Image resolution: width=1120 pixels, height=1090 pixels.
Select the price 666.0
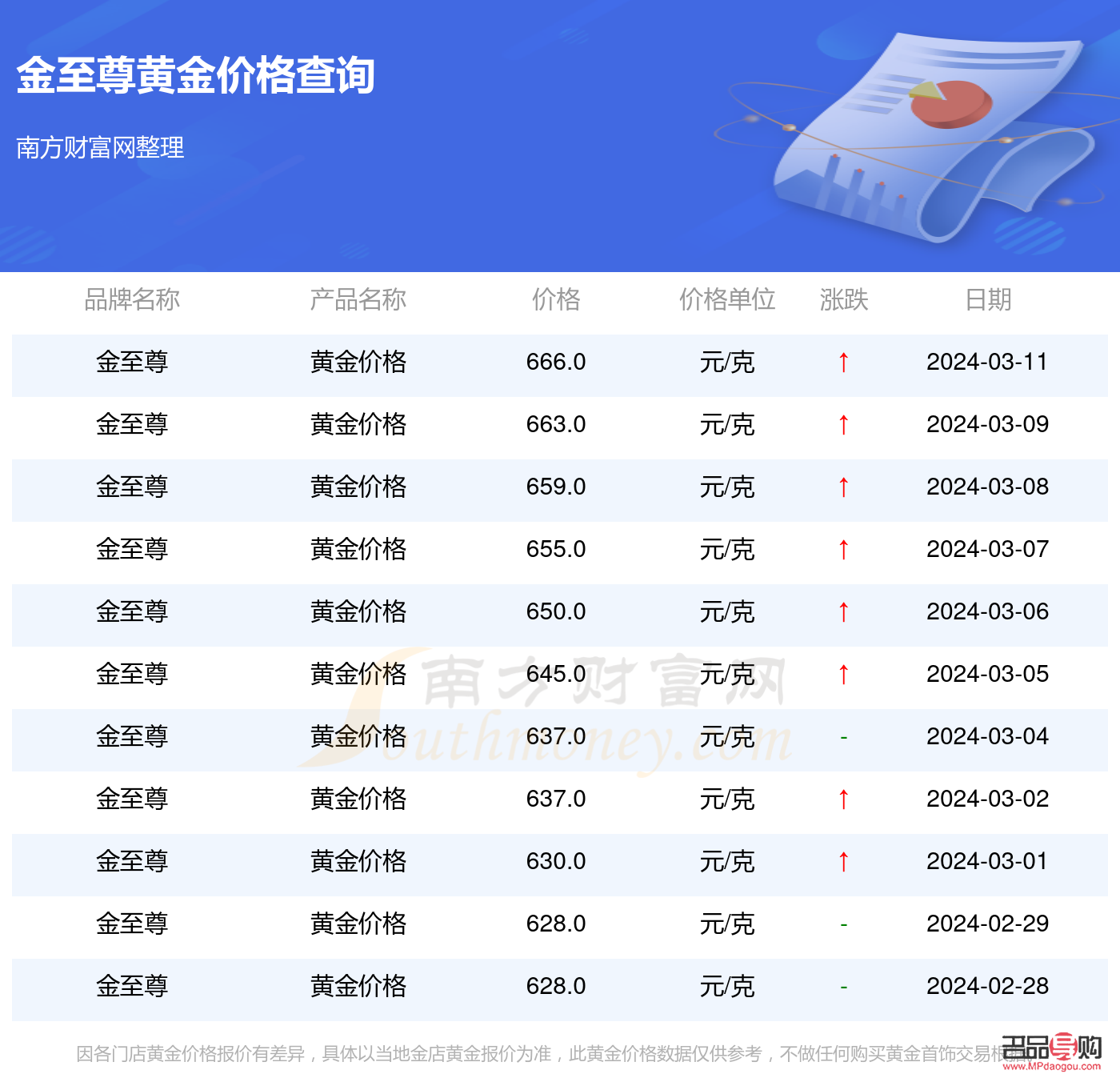pos(556,362)
